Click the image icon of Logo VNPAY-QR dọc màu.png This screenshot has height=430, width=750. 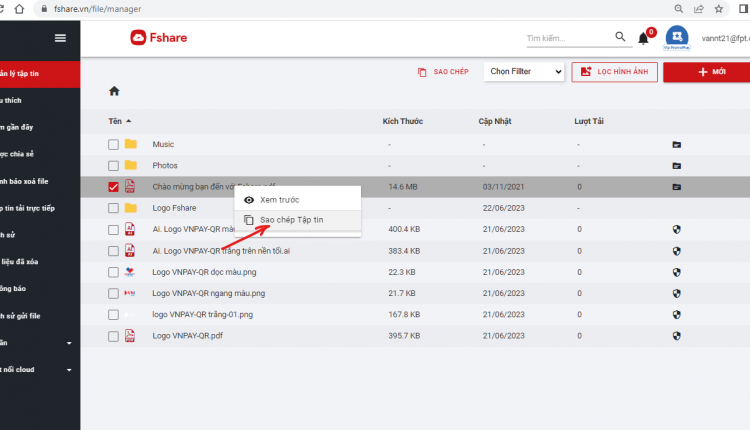click(x=130, y=272)
